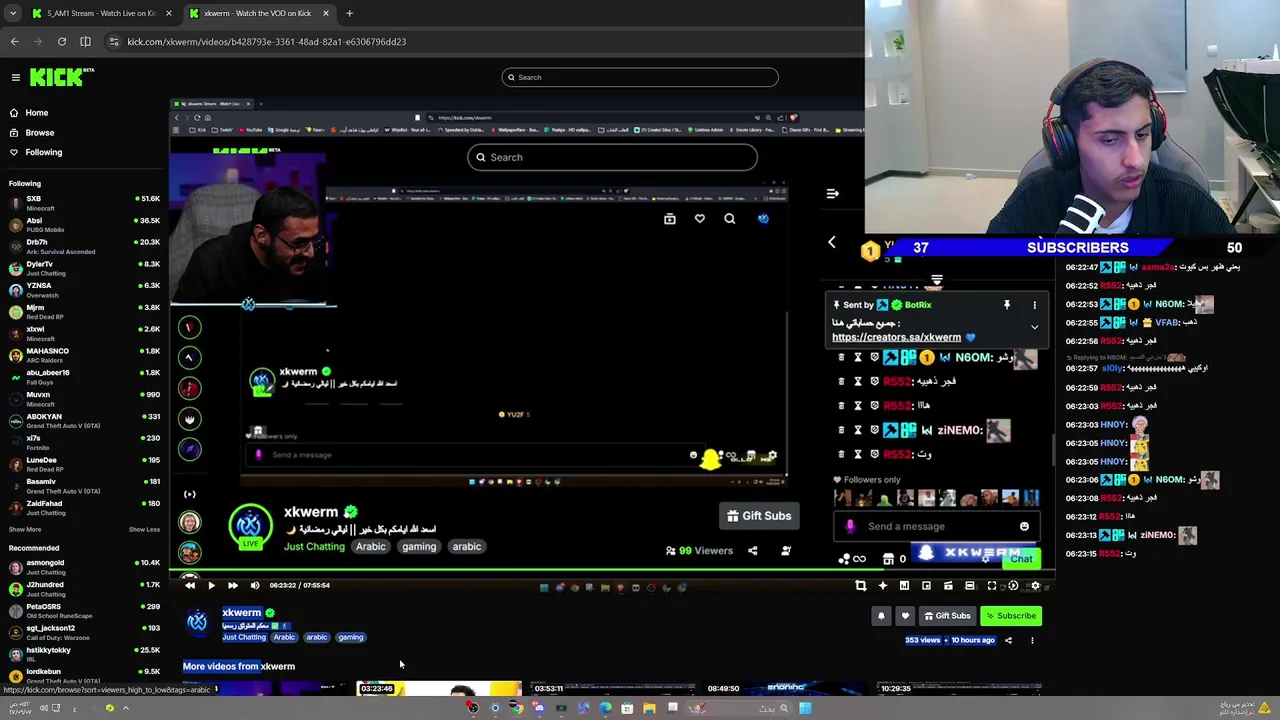
Task: Toggle notification bell for xkwerm
Action: click(881, 616)
